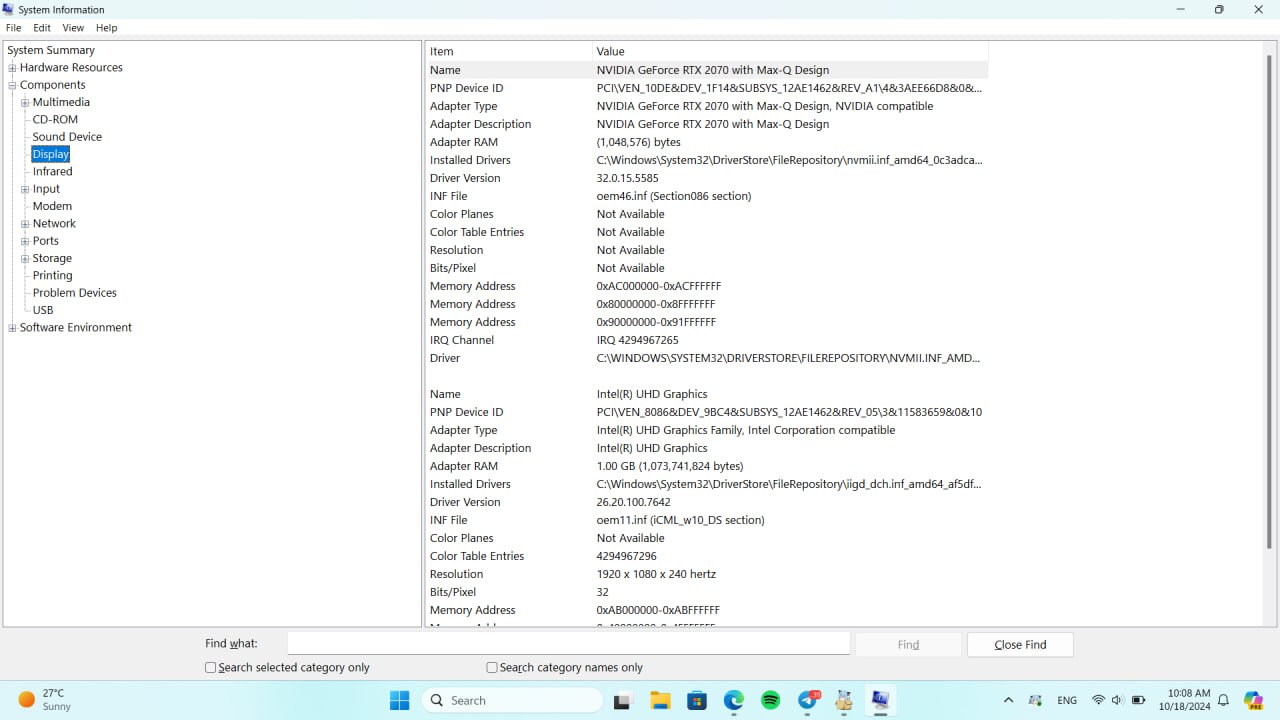Launch File Explorer from the taskbar
Image resolution: width=1280 pixels, height=720 pixels.
coord(660,701)
